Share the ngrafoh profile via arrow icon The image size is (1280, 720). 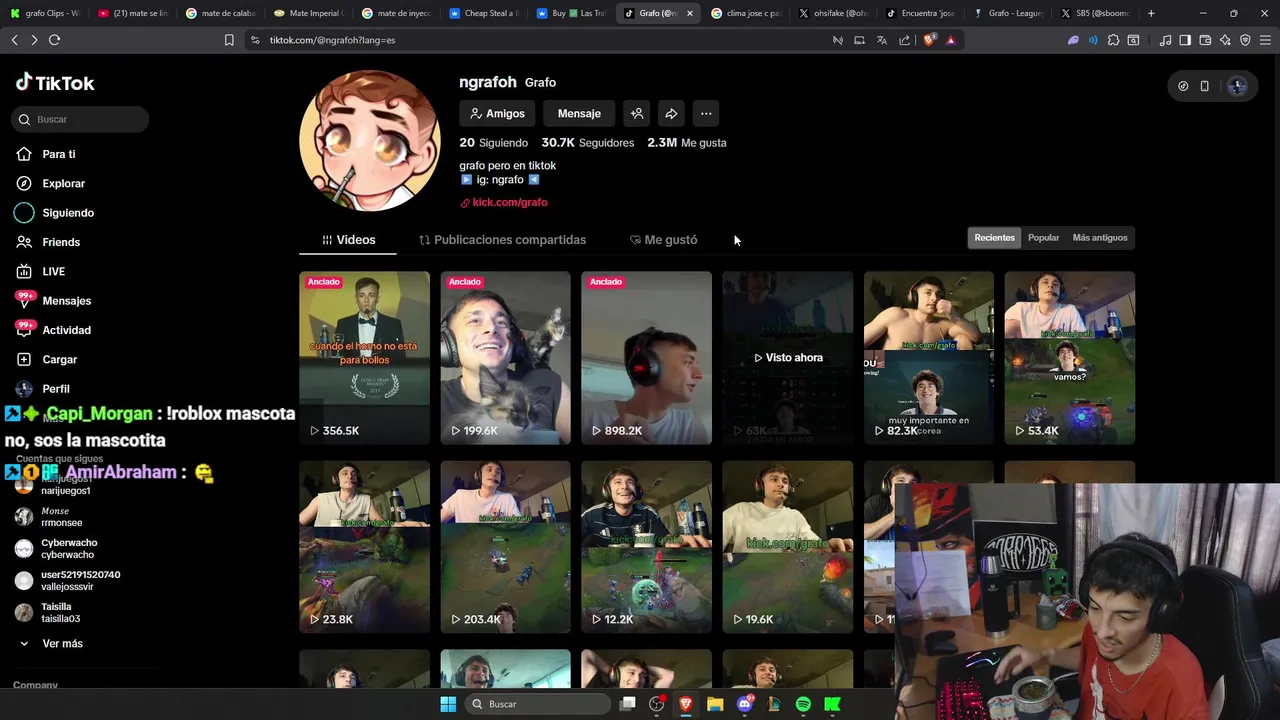(671, 113)
